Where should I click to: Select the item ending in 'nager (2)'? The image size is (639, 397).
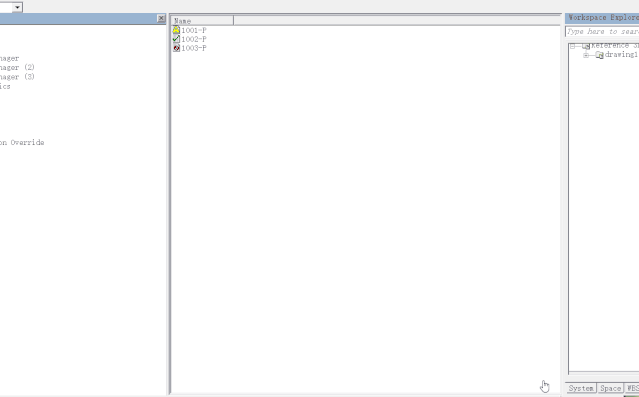coord(17,67)
